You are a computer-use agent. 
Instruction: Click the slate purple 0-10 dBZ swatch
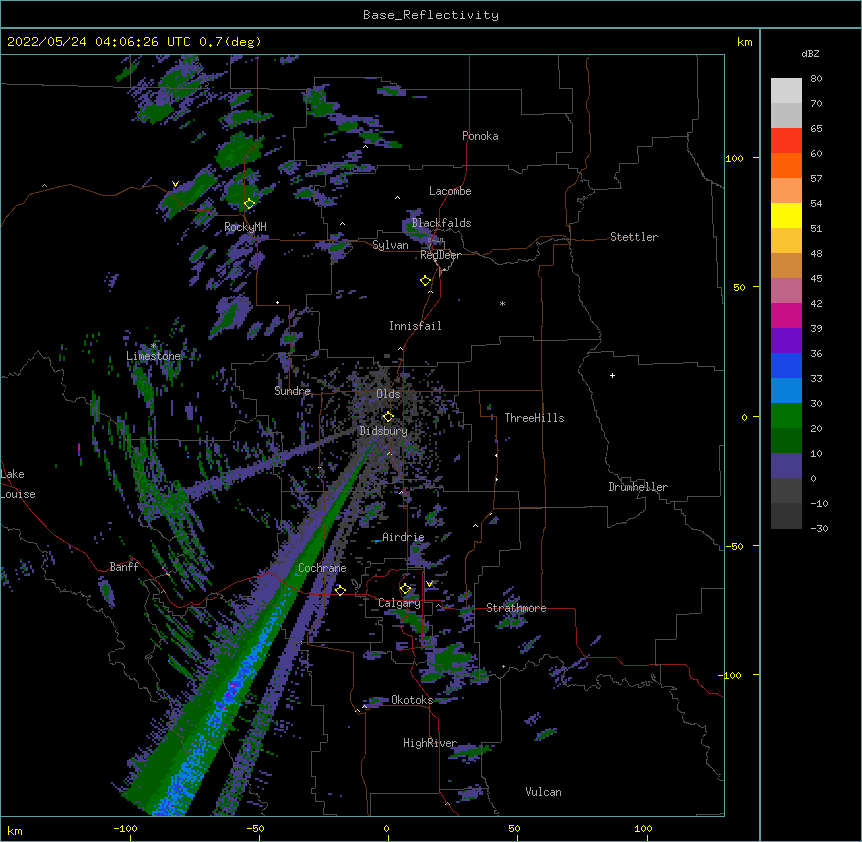click(x=786, y=466)
